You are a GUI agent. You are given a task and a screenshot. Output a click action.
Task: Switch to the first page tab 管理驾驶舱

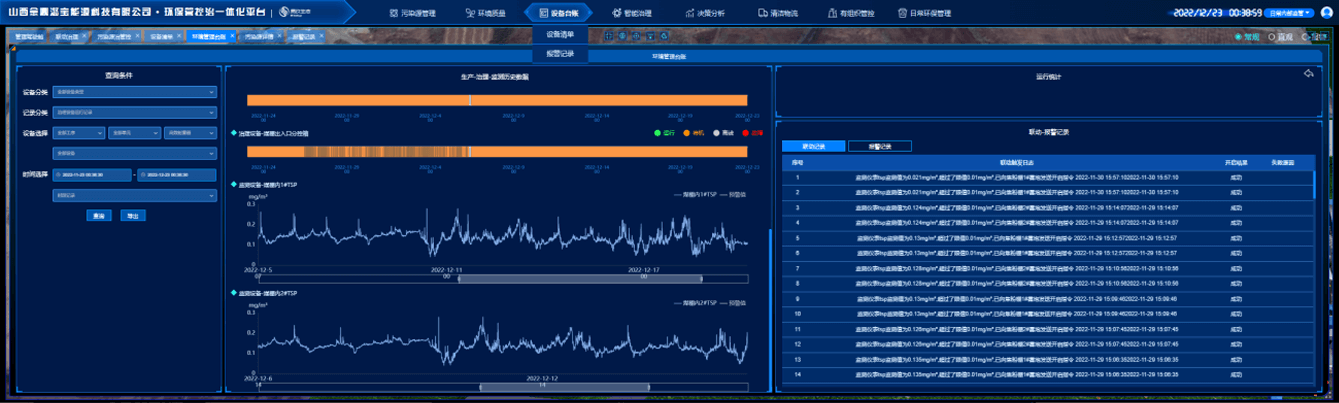29,36
